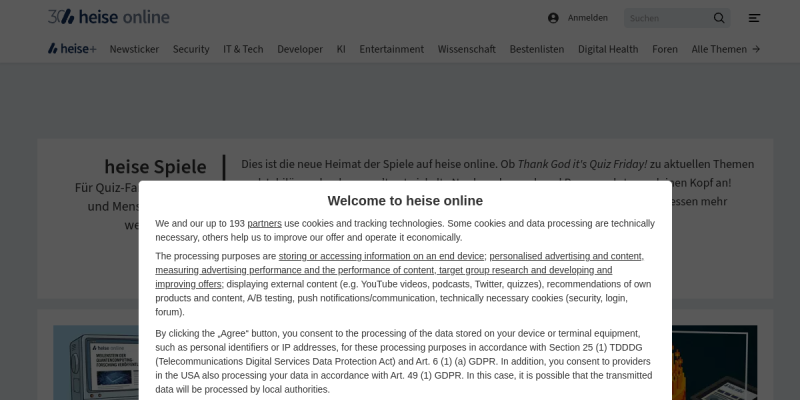
Task: Open the heise+ navigation item
Action: click(x=72, y=48)
